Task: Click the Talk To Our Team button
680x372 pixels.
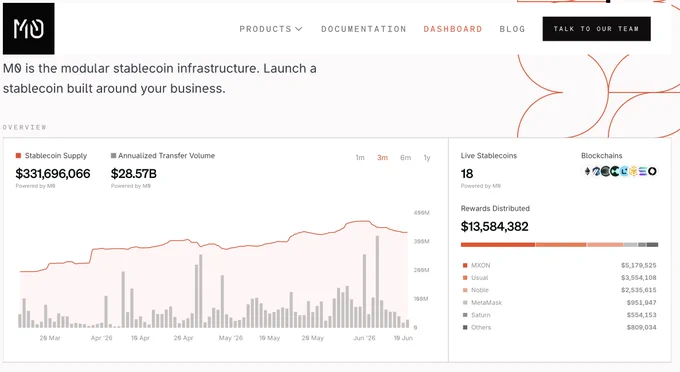Action: click(x=596, y=29)
